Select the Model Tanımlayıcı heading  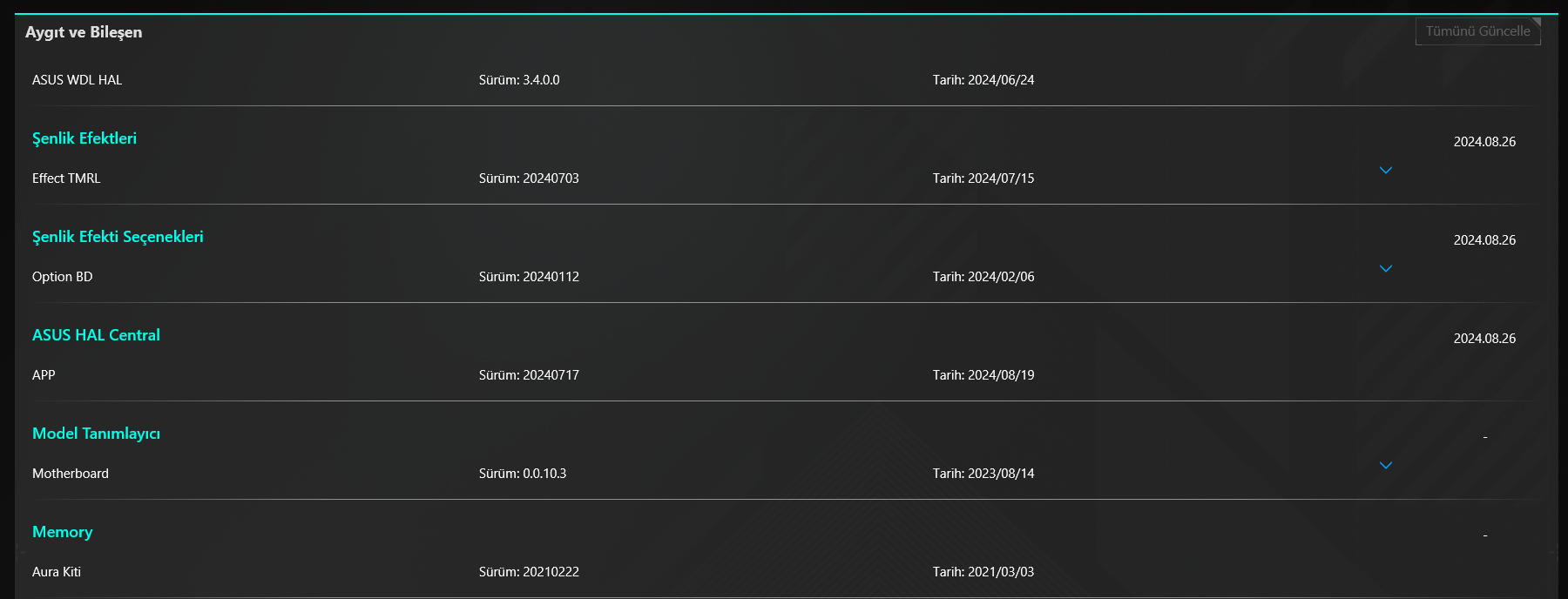(x=96, y=434)
